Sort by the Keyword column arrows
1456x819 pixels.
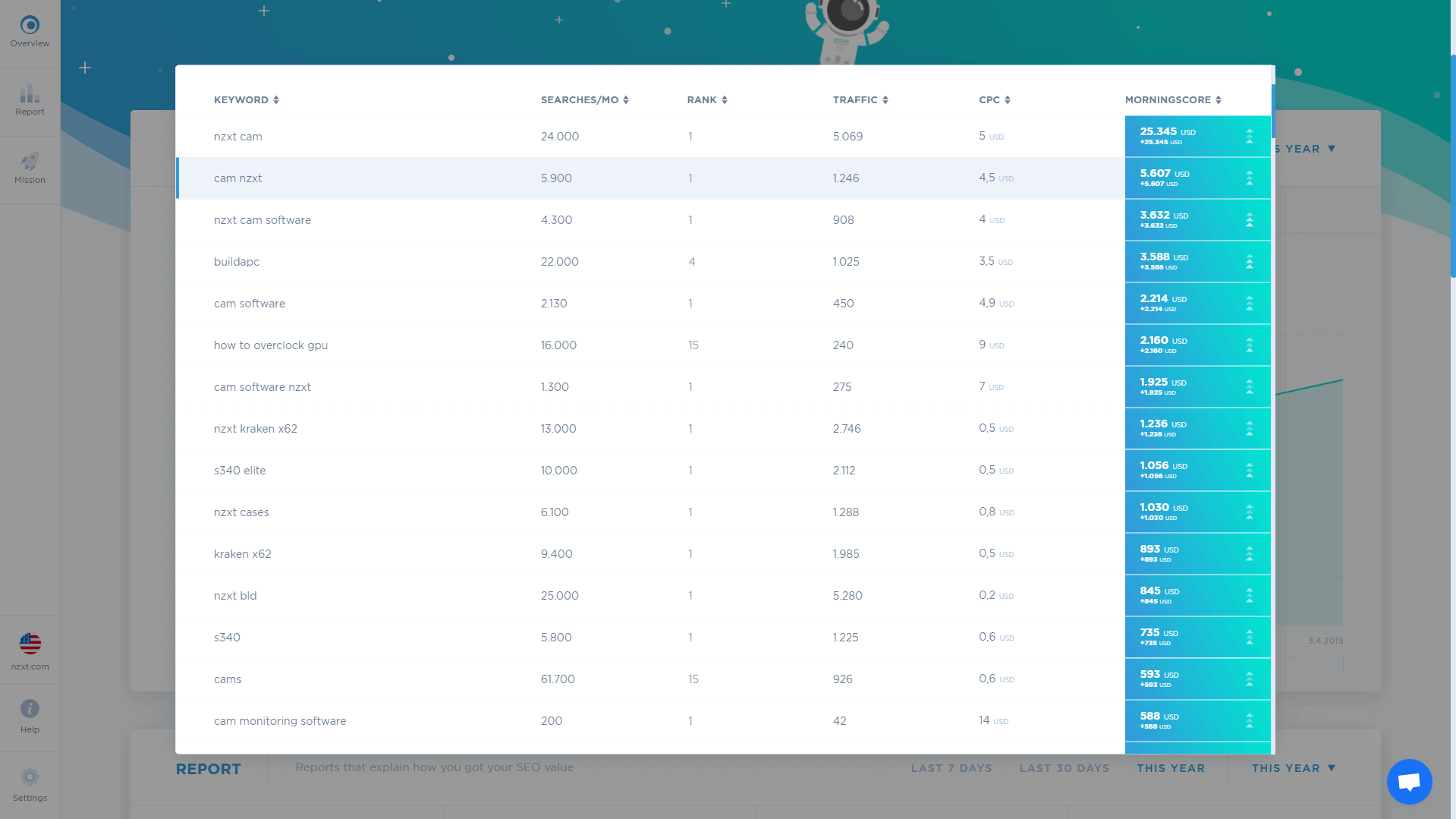(276, 100)
